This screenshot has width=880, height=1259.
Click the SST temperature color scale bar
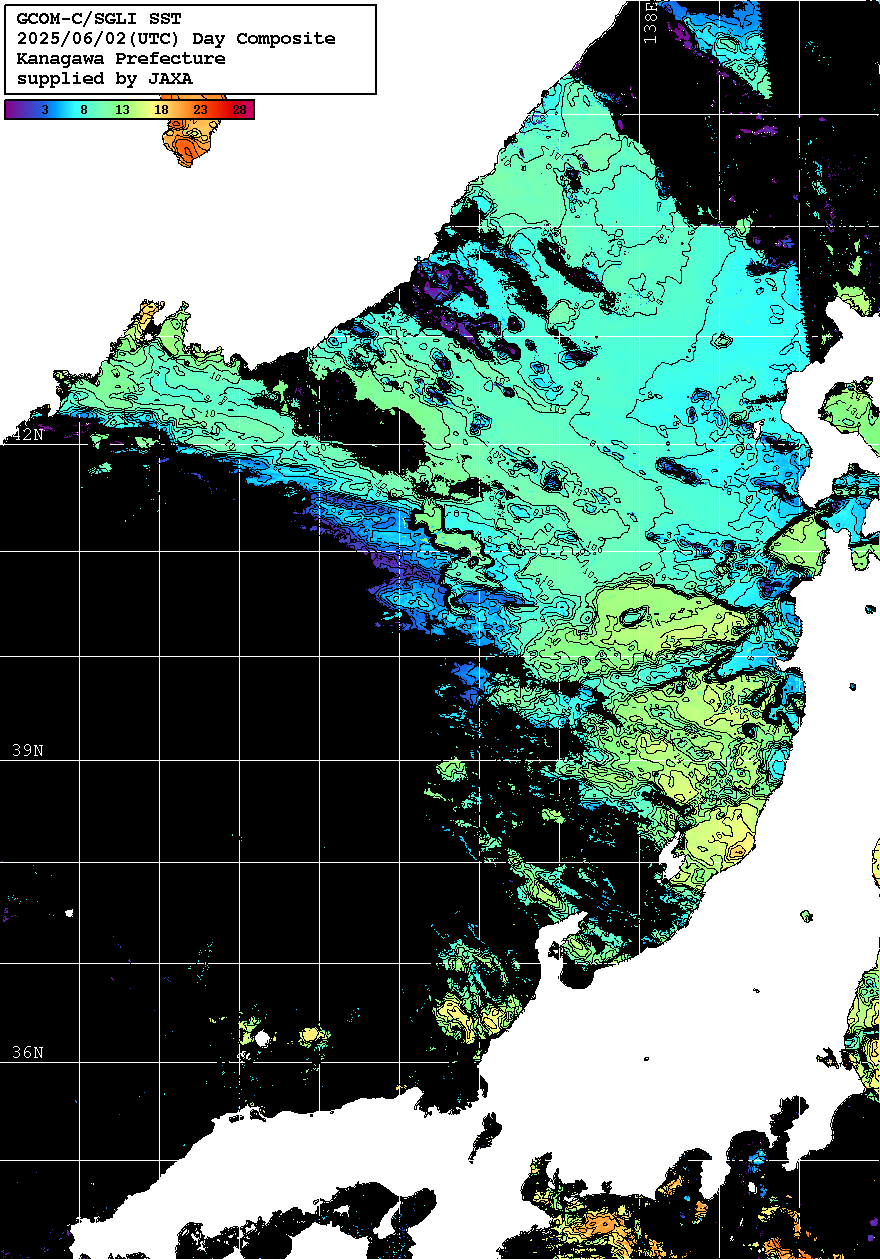click(x=129, y=110)
